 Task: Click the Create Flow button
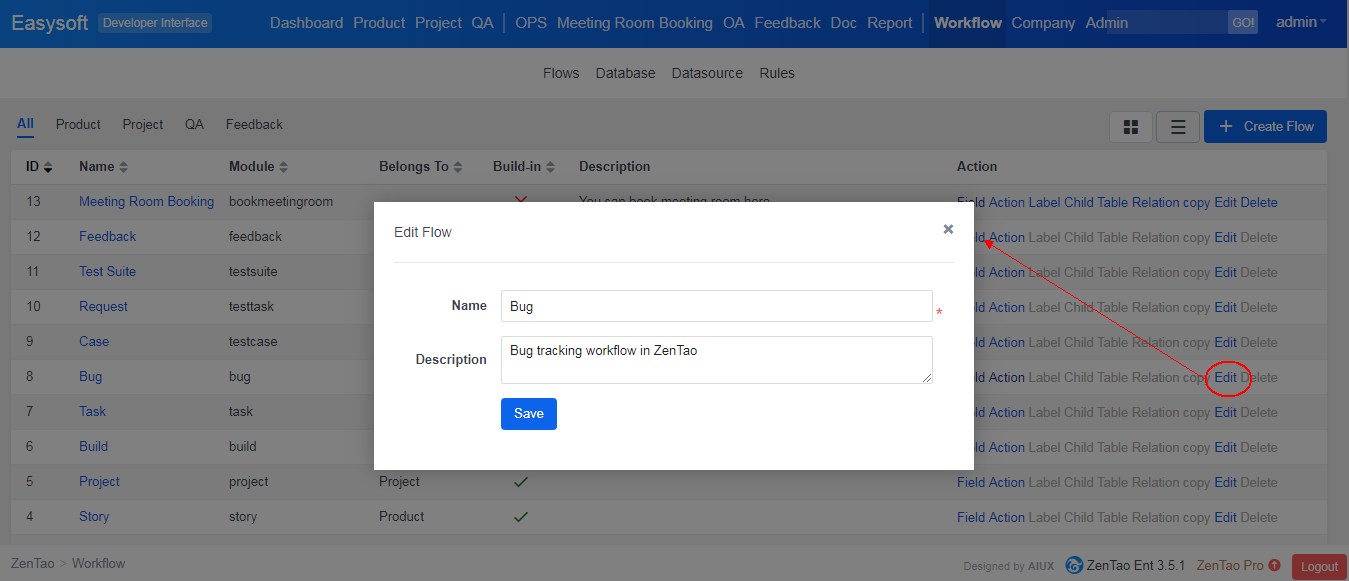tap(1265, 127)
